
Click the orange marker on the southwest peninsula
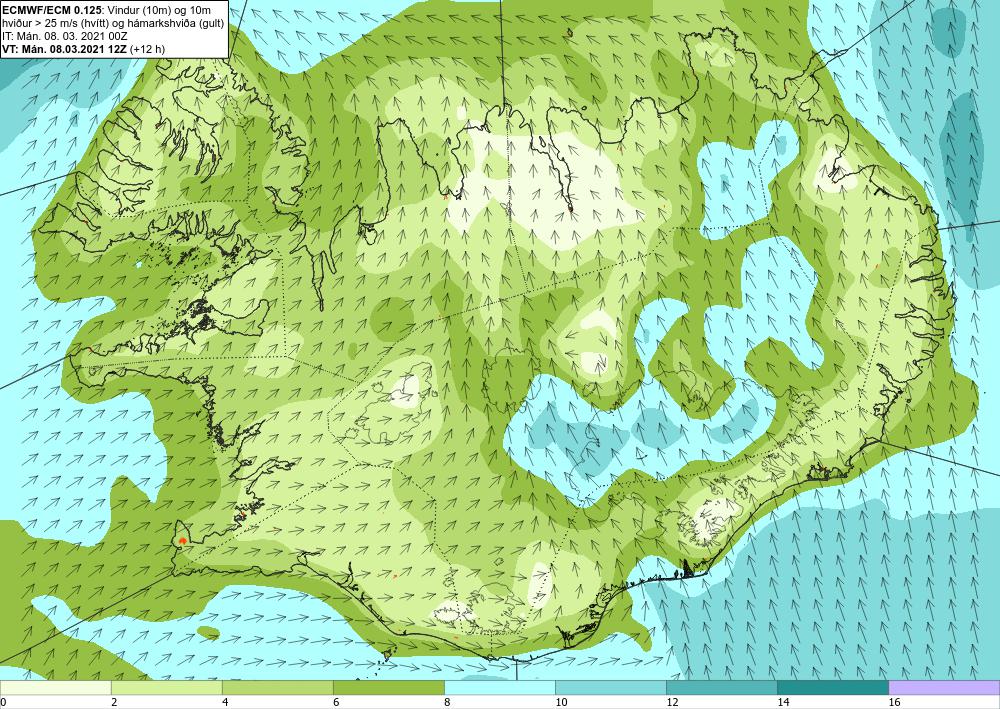click(x=183, y=540)
